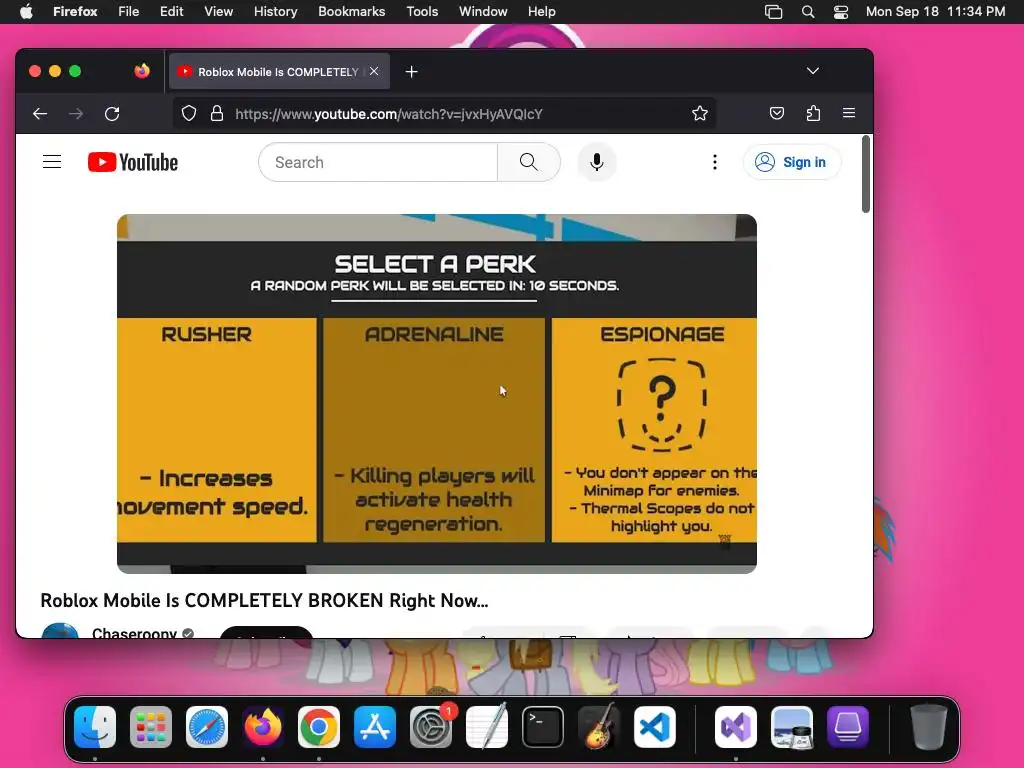Search with your voice microphone button
The height and width of the screenshot is (768, 1024).
pos(597,162)
